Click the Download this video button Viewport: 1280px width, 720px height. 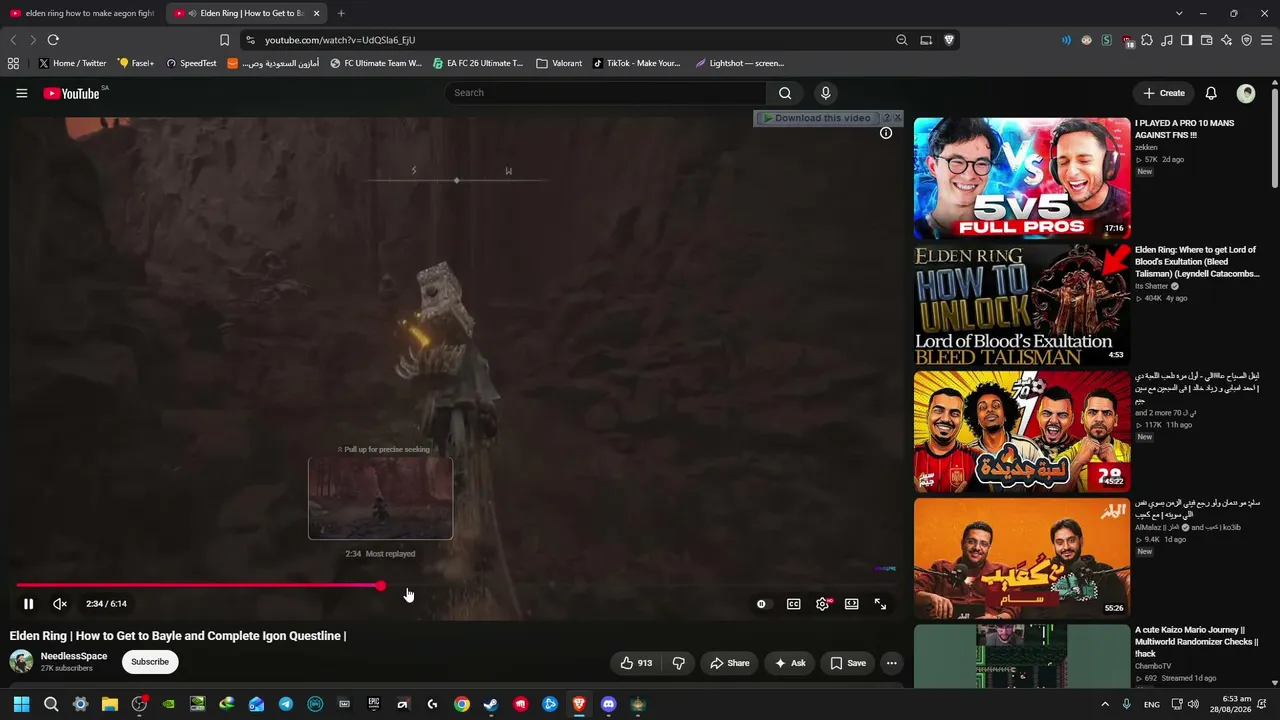click(816, 118)
